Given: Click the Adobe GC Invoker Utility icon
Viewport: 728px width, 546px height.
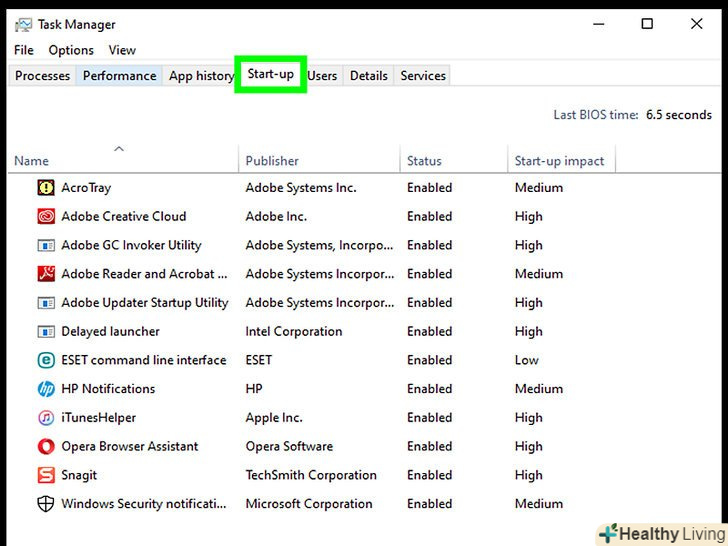Looking at the screenshot, I should point(46,245).
